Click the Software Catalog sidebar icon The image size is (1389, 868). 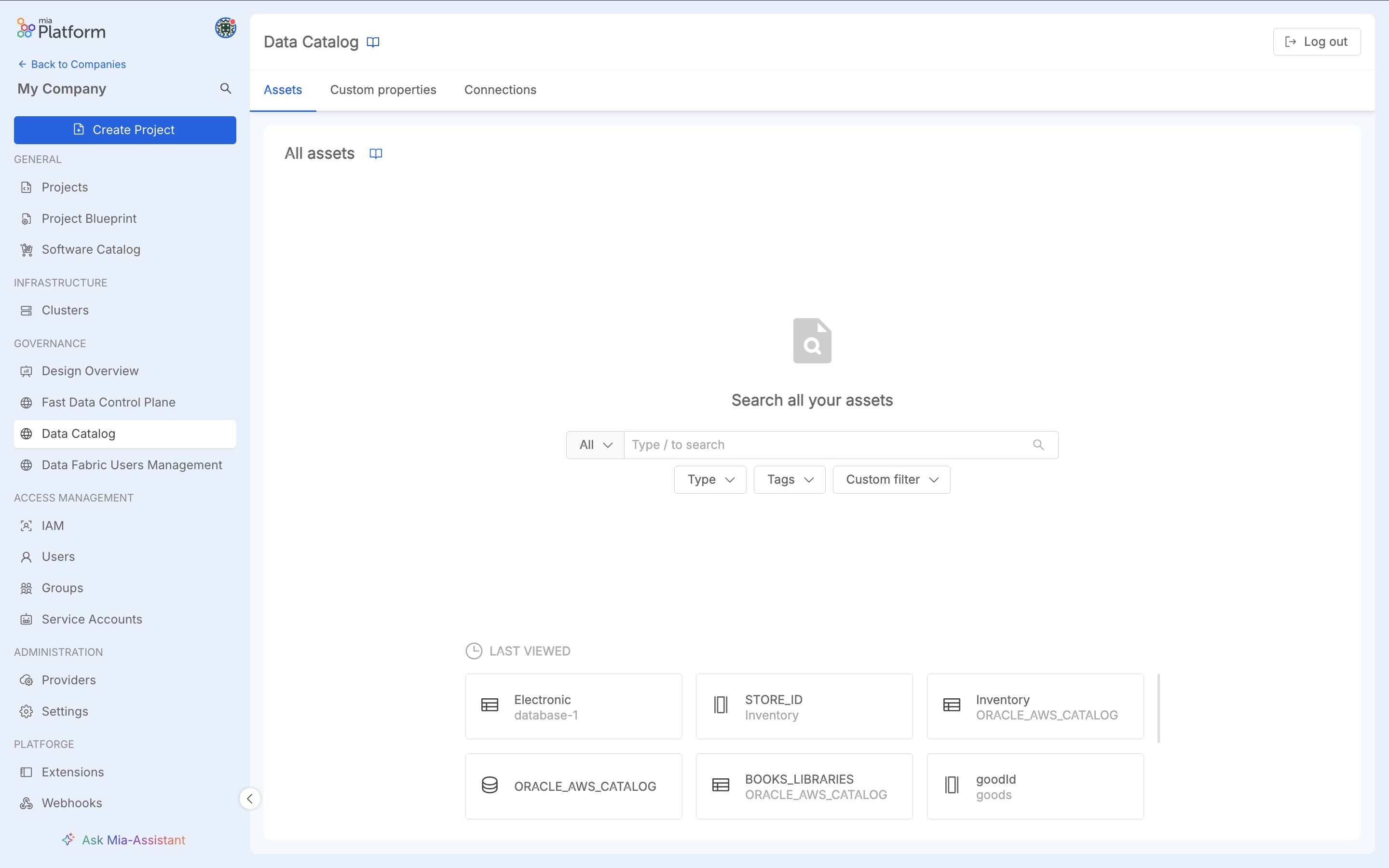click(27, 249)
